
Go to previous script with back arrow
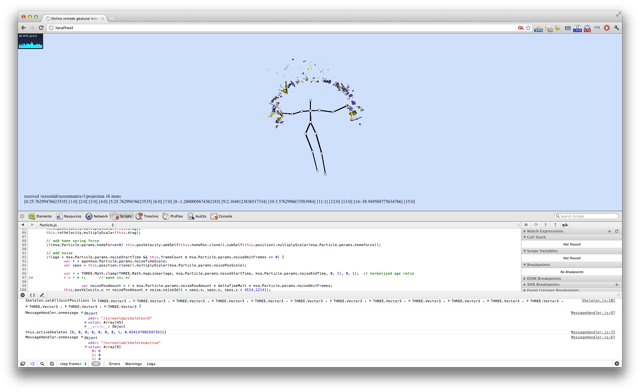point(23,225)
